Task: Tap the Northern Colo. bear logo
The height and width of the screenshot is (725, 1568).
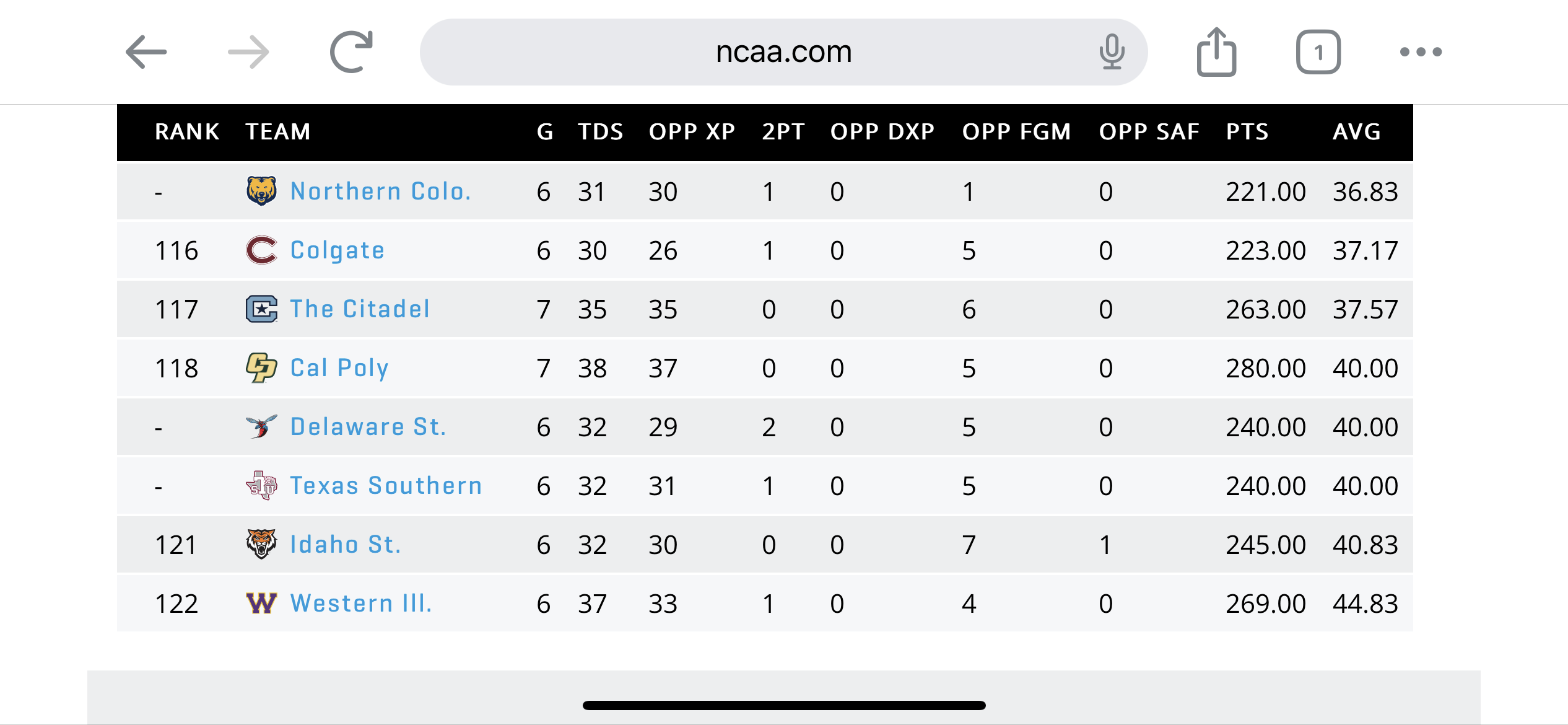Action: coord(261,191)
